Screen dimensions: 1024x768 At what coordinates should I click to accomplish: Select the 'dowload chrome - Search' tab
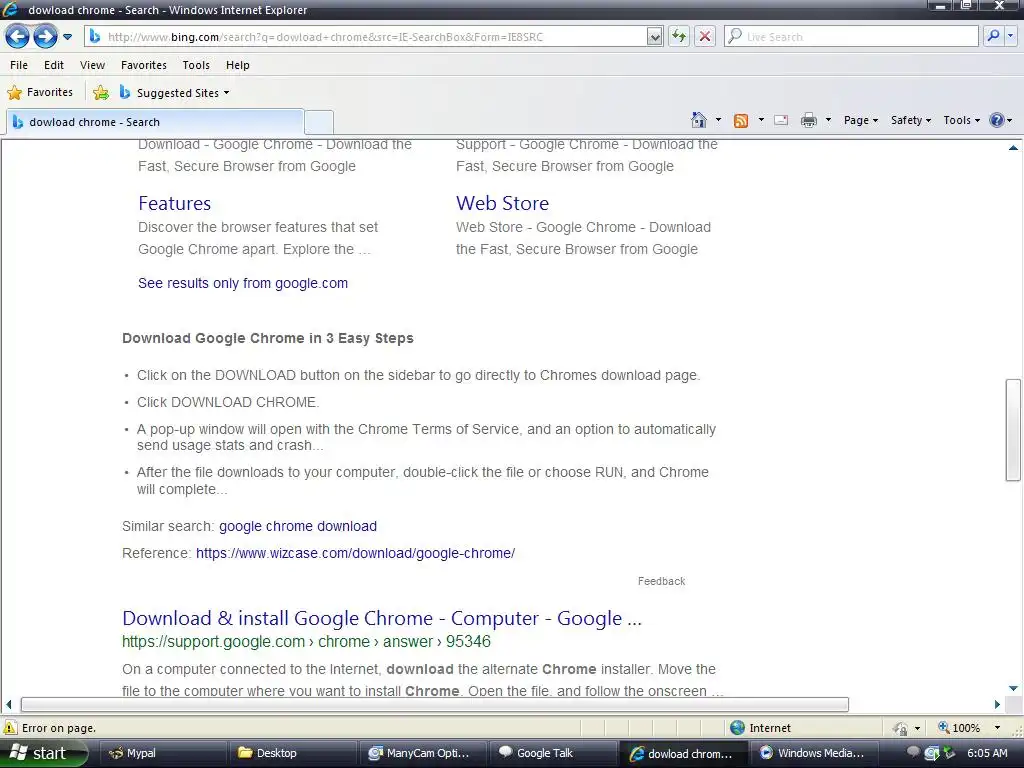coord(155,122)
